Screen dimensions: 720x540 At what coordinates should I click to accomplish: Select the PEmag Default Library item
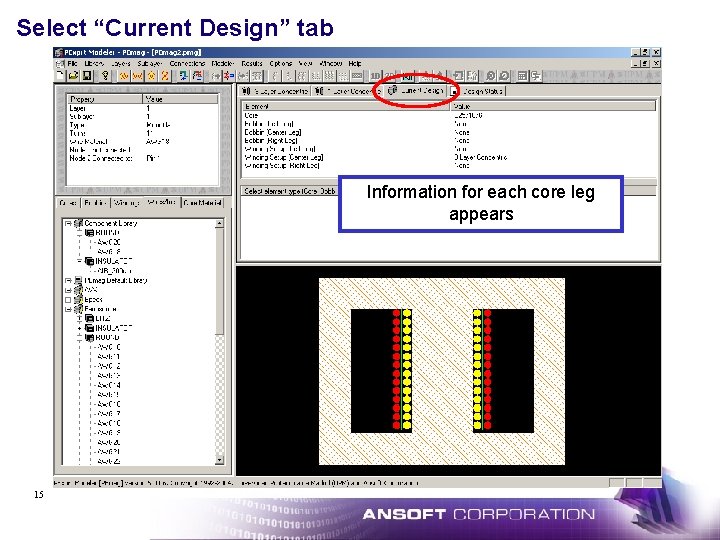point(116,280)
